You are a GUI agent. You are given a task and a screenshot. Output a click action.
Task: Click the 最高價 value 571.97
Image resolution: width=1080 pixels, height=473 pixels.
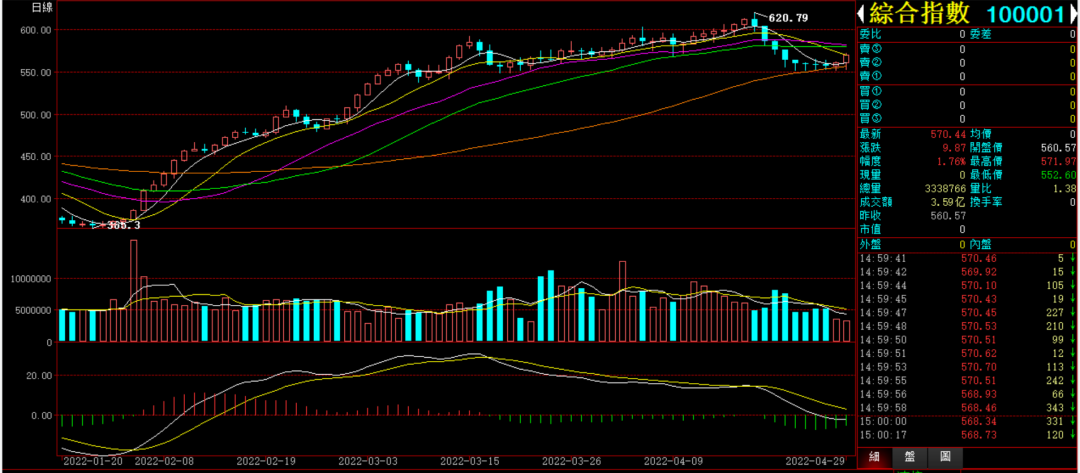(1061, 161)
